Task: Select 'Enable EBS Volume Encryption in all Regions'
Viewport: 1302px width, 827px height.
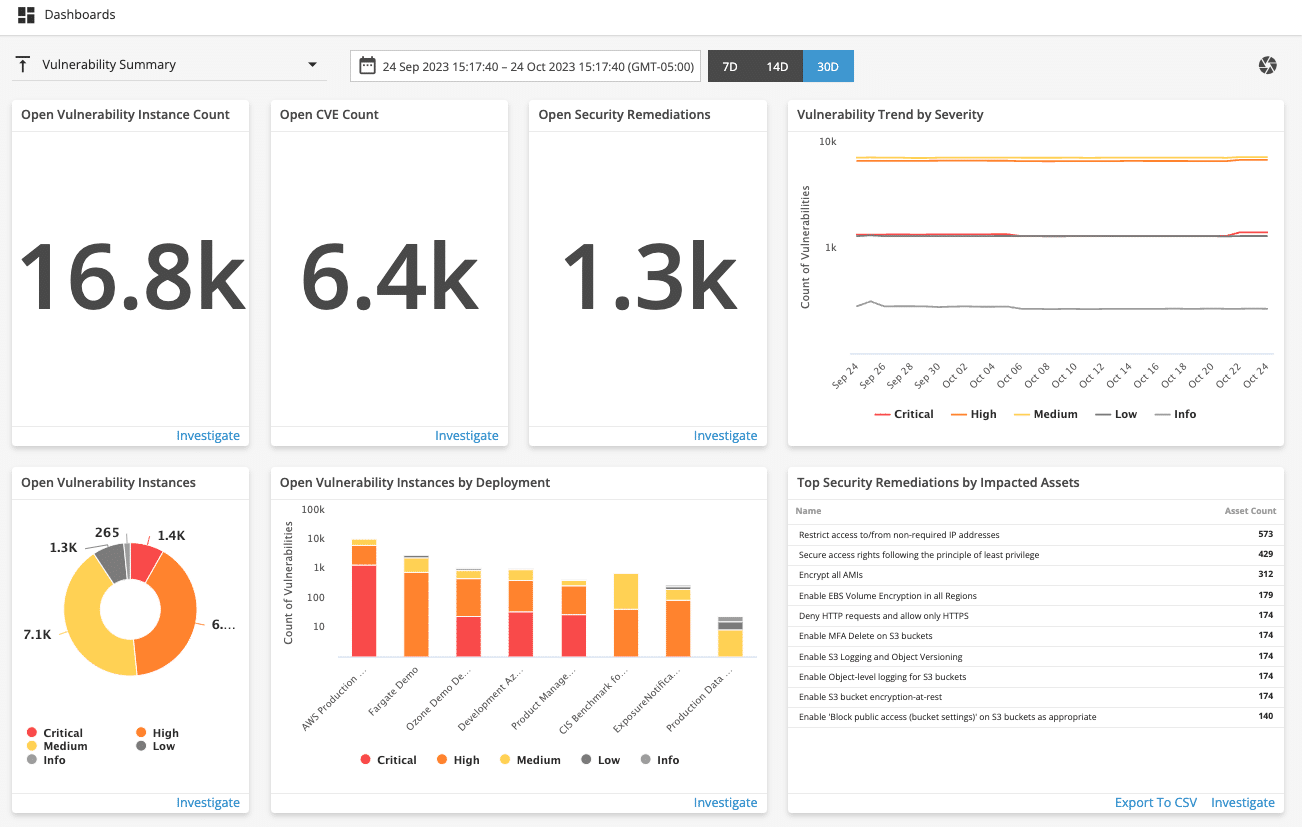Action: 1036,596
